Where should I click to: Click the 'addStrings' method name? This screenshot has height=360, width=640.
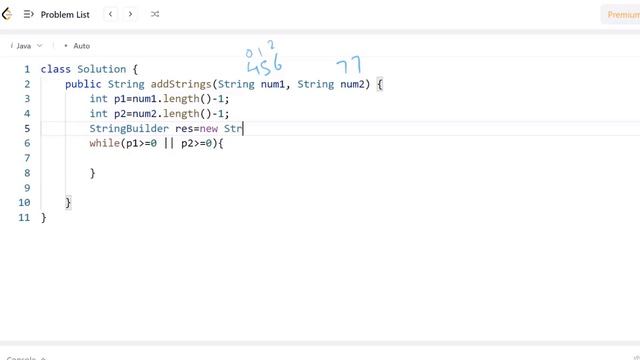click(x=181, y=84)
